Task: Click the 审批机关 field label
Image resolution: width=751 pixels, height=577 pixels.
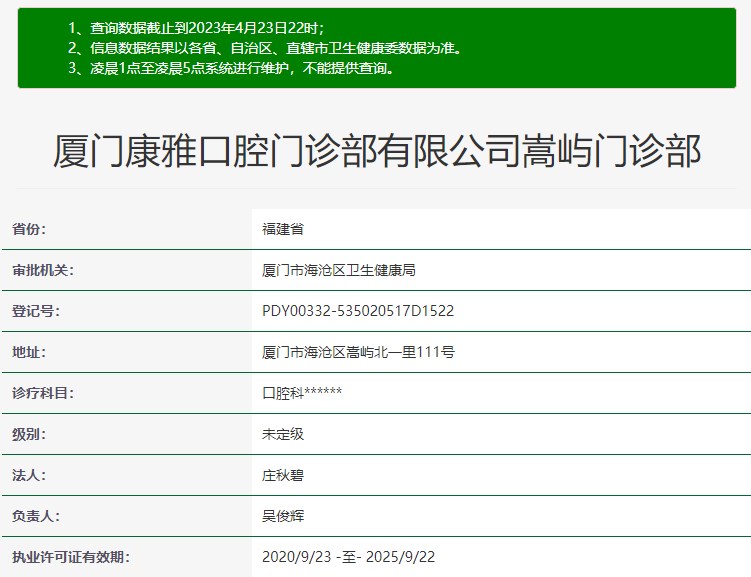Action: [x=43, y=270]
